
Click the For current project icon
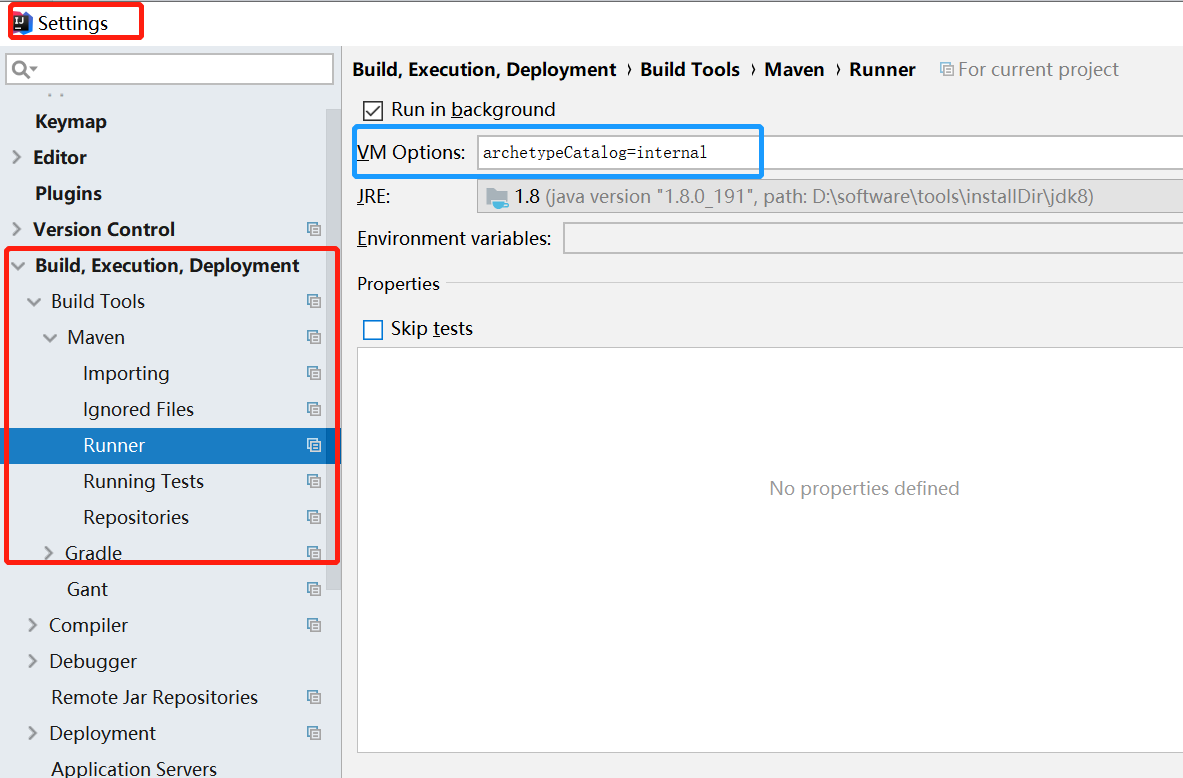tap(946, 69)
